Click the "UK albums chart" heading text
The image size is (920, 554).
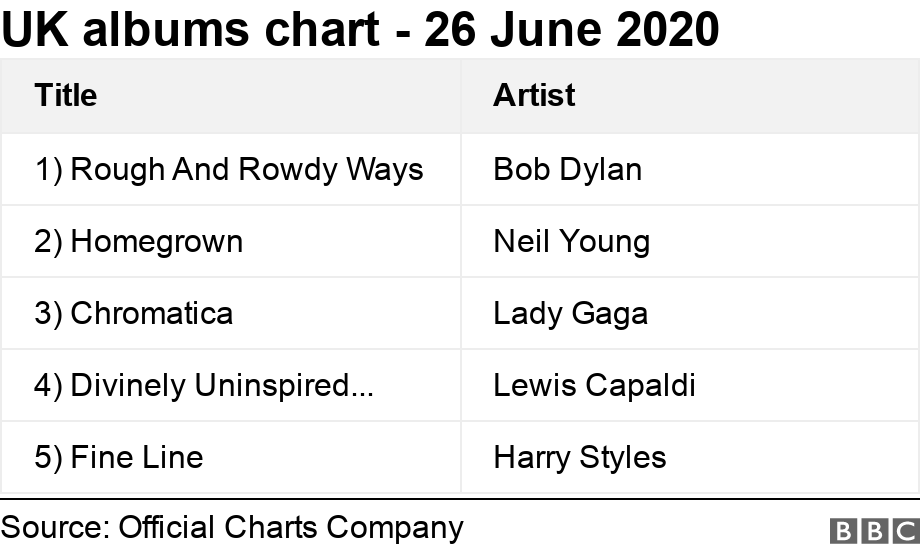pos(188,31)
